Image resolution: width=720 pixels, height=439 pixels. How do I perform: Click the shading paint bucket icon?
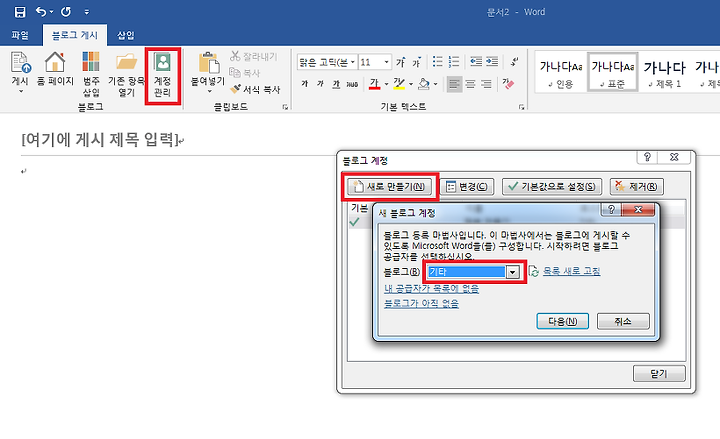point(424,84)
